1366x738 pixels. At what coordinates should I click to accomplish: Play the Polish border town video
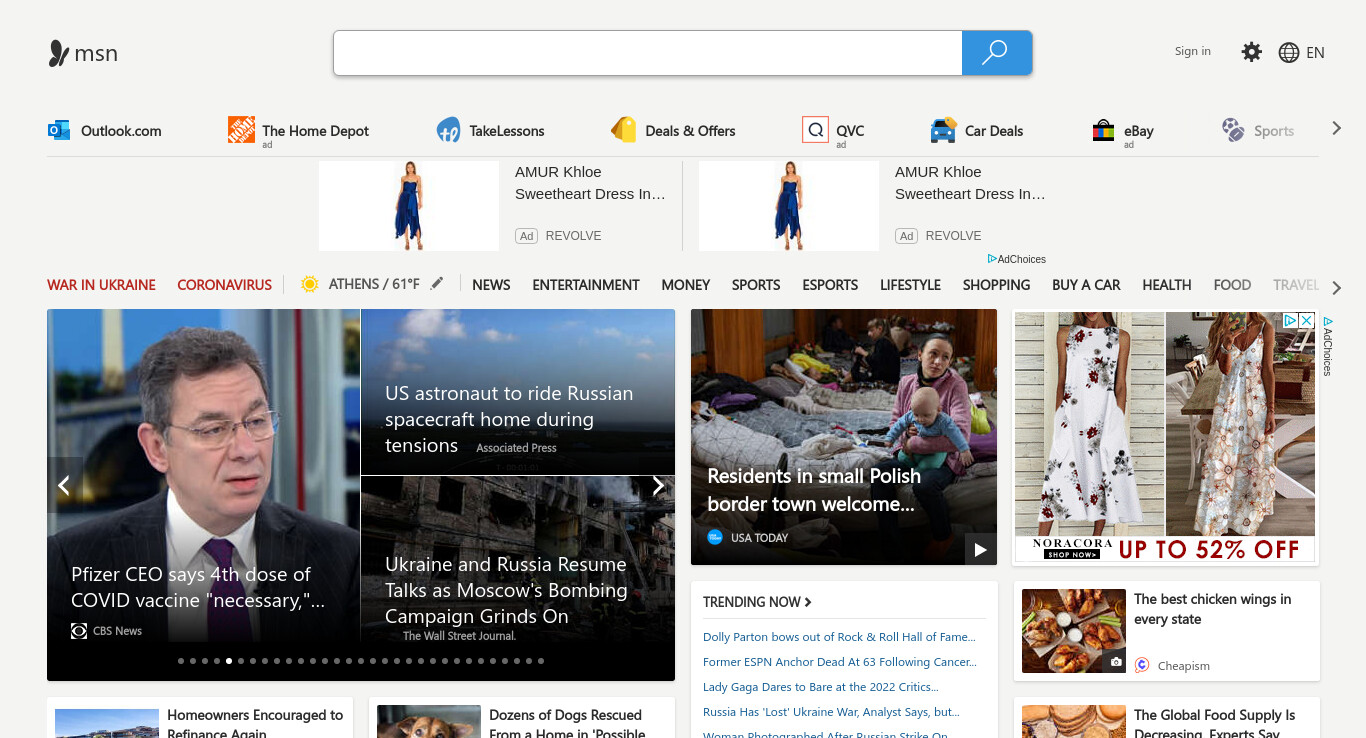[980, 549]
